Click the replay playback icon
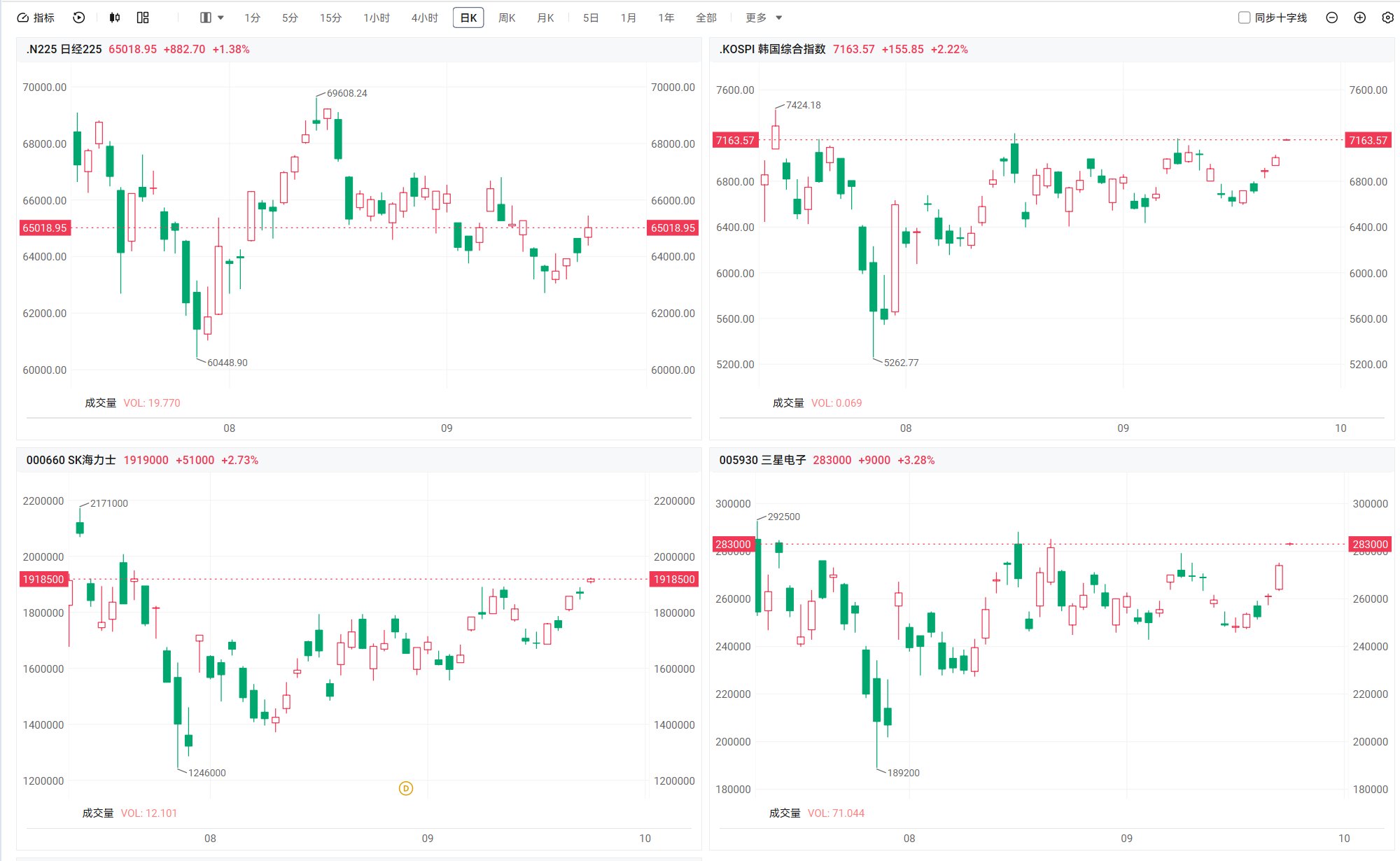 coord(79,17)
